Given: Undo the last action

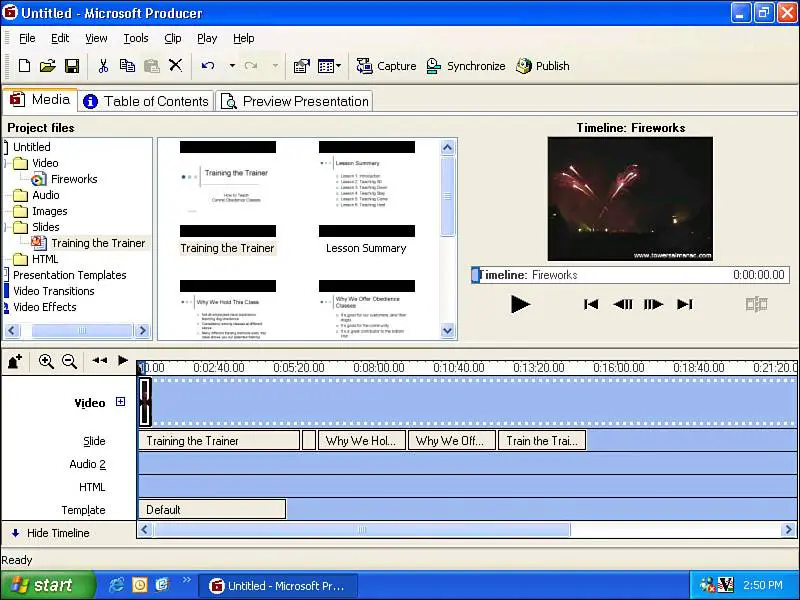Looking at the screenshot, I should coord(208,66).
